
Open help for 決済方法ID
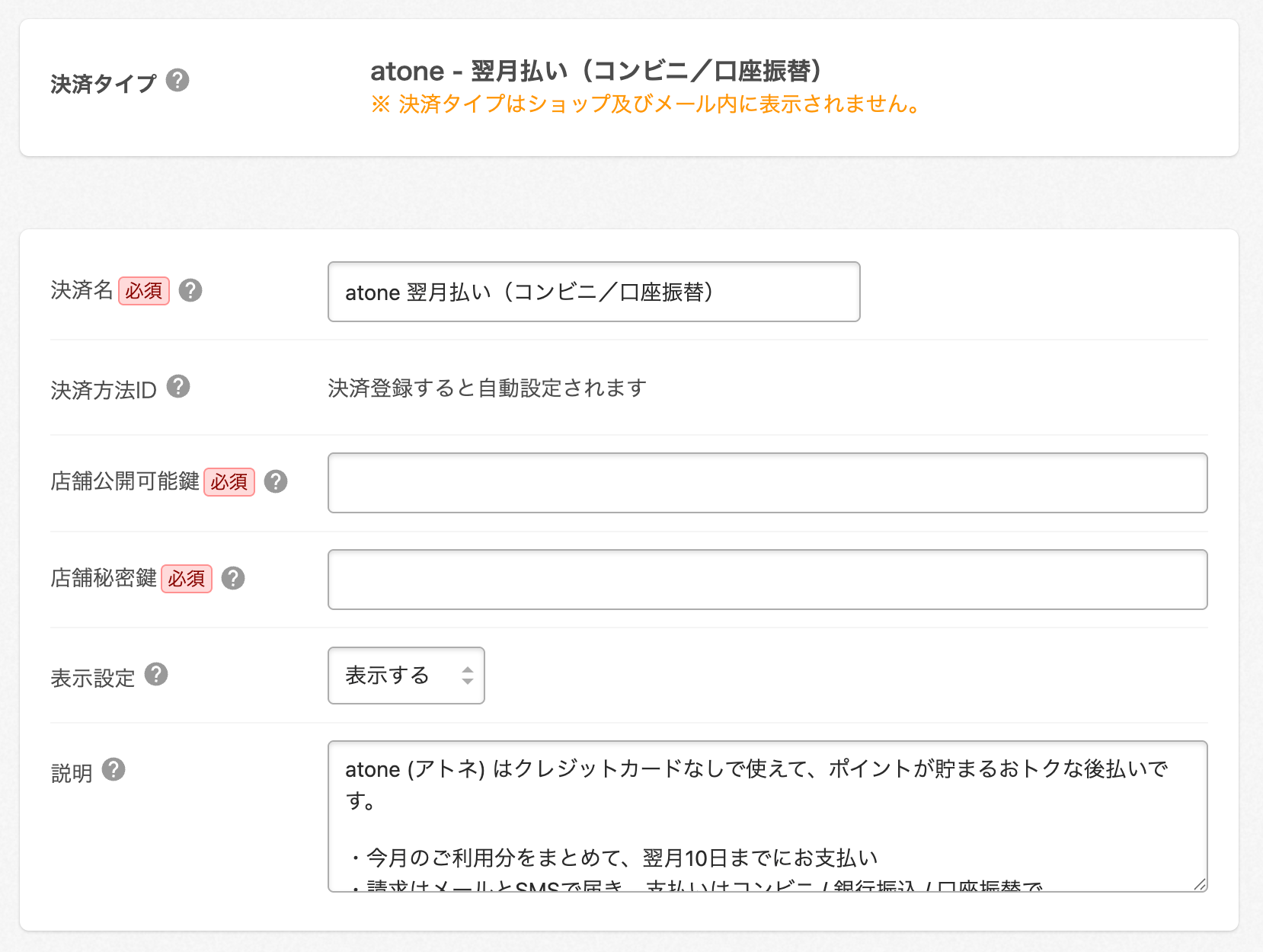click(180, 387)
